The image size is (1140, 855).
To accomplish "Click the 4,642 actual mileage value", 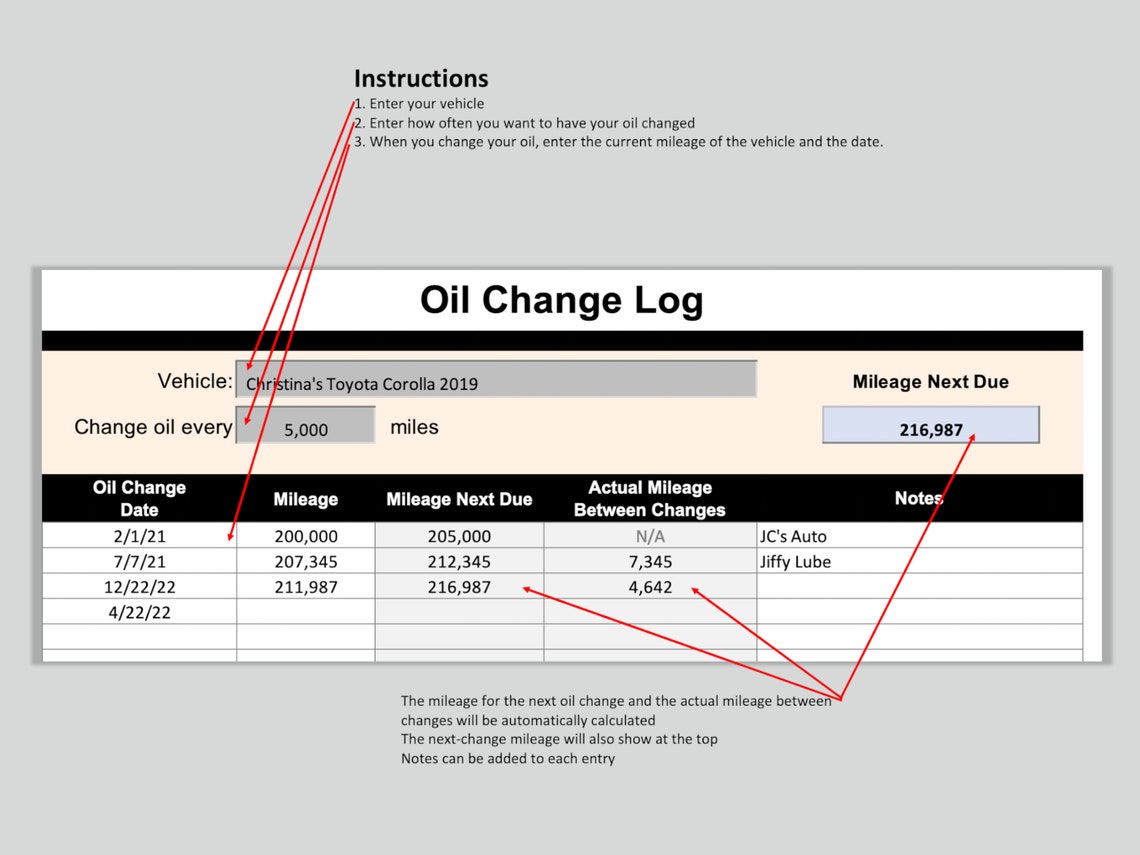I will (x=649, y=587).
